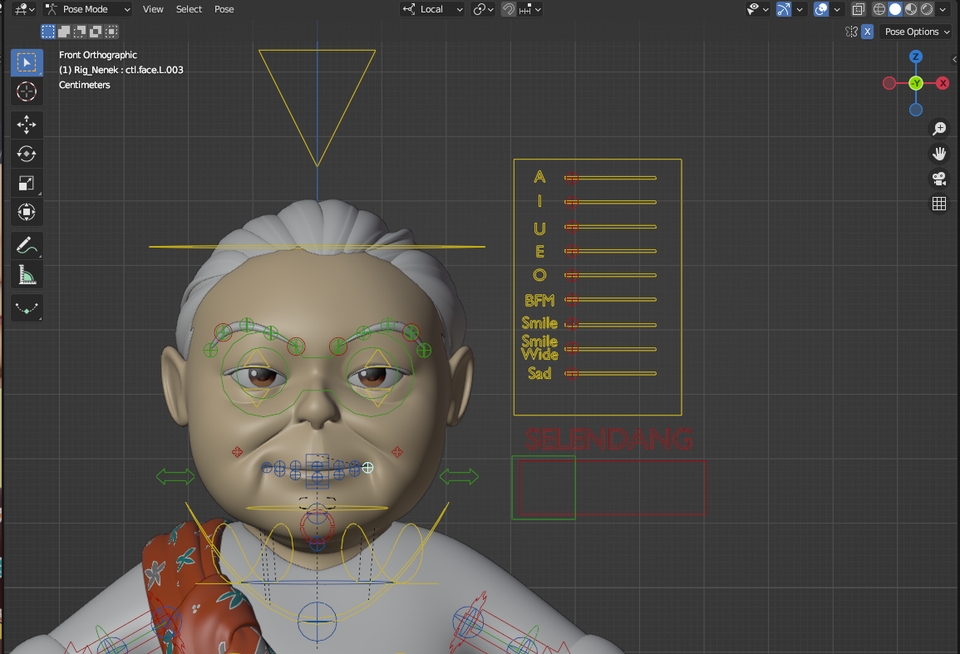The image size is (960, 654).
Task: Open the Select menu
Action: [x=188, y=9]
